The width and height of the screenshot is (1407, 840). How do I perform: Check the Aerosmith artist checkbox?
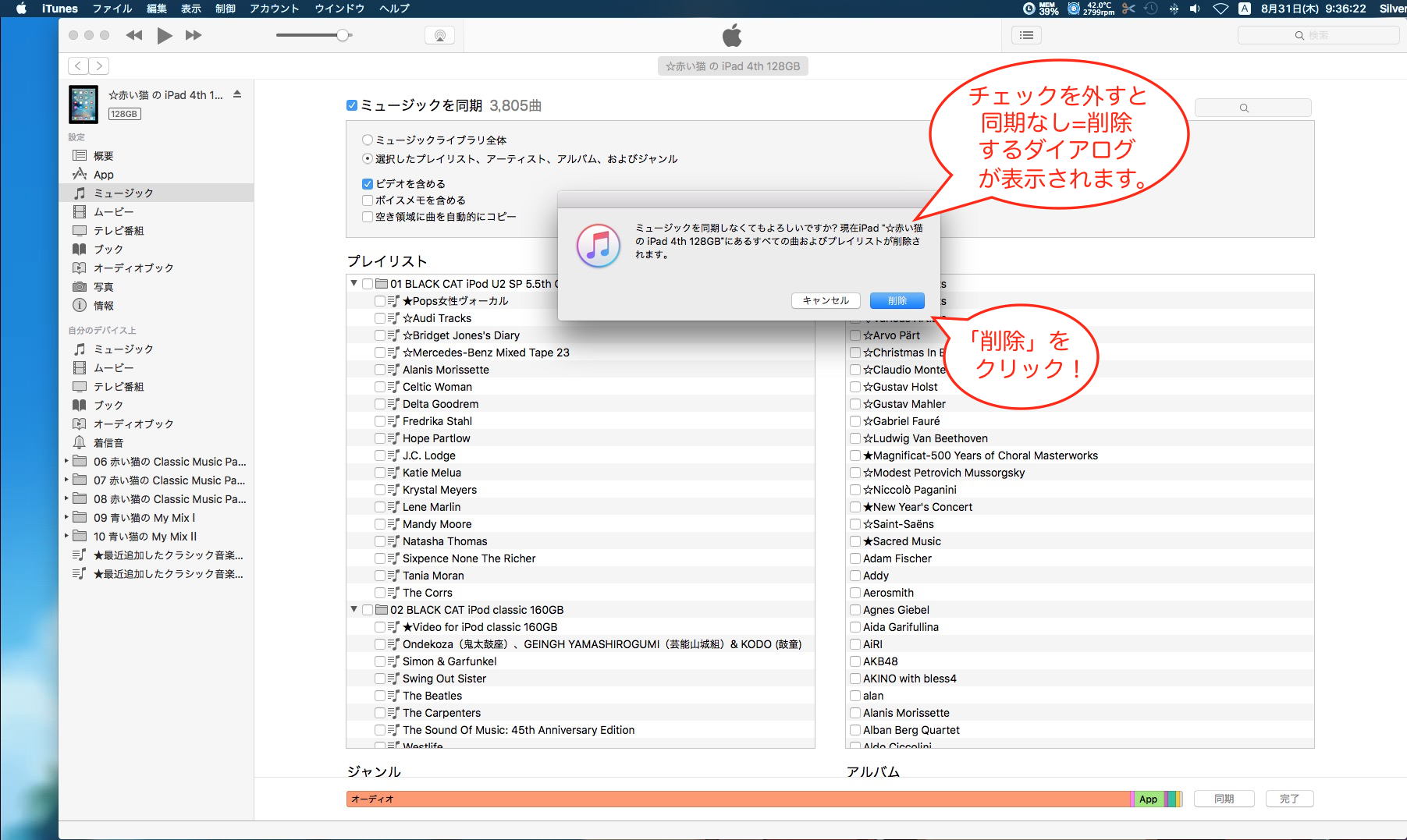(x=855, y=593)
